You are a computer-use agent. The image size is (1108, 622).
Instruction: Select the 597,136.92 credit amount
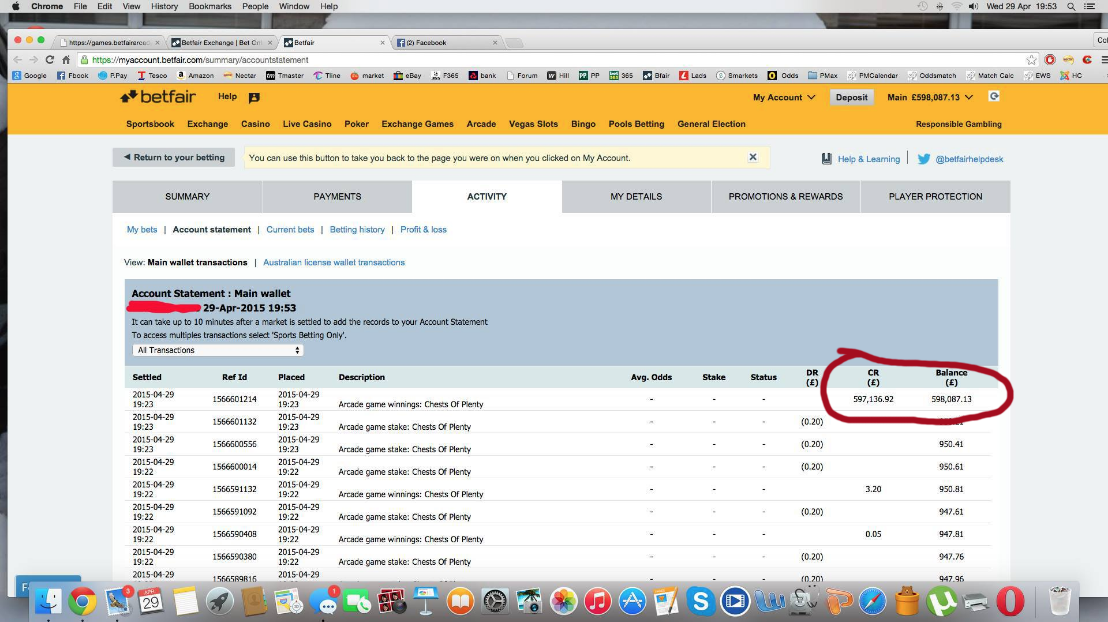click(x=873, y=399)
